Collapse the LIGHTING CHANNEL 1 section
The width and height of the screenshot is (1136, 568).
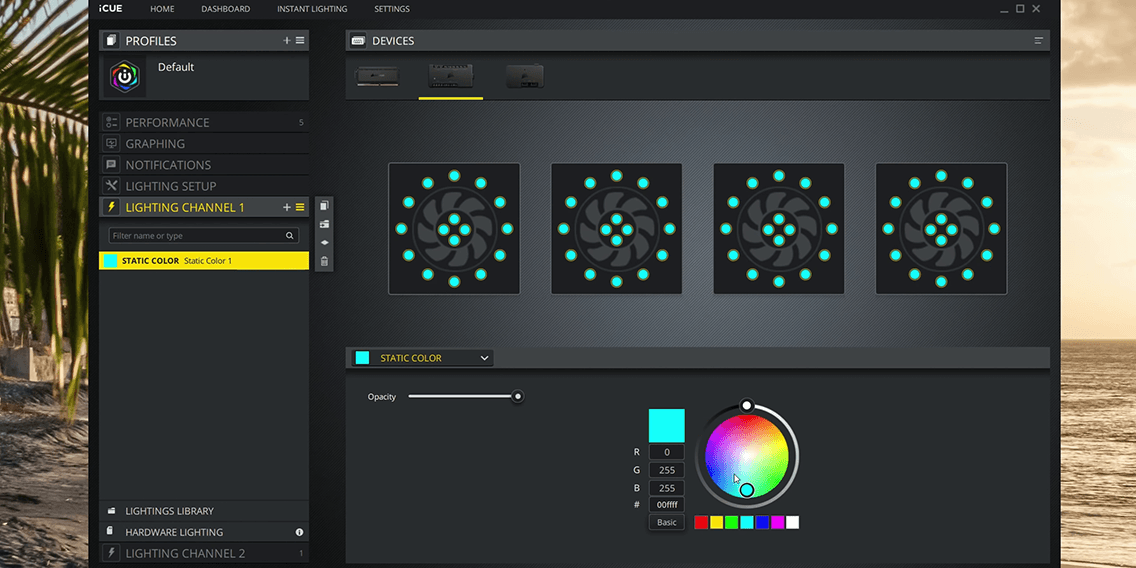point(204,207)
